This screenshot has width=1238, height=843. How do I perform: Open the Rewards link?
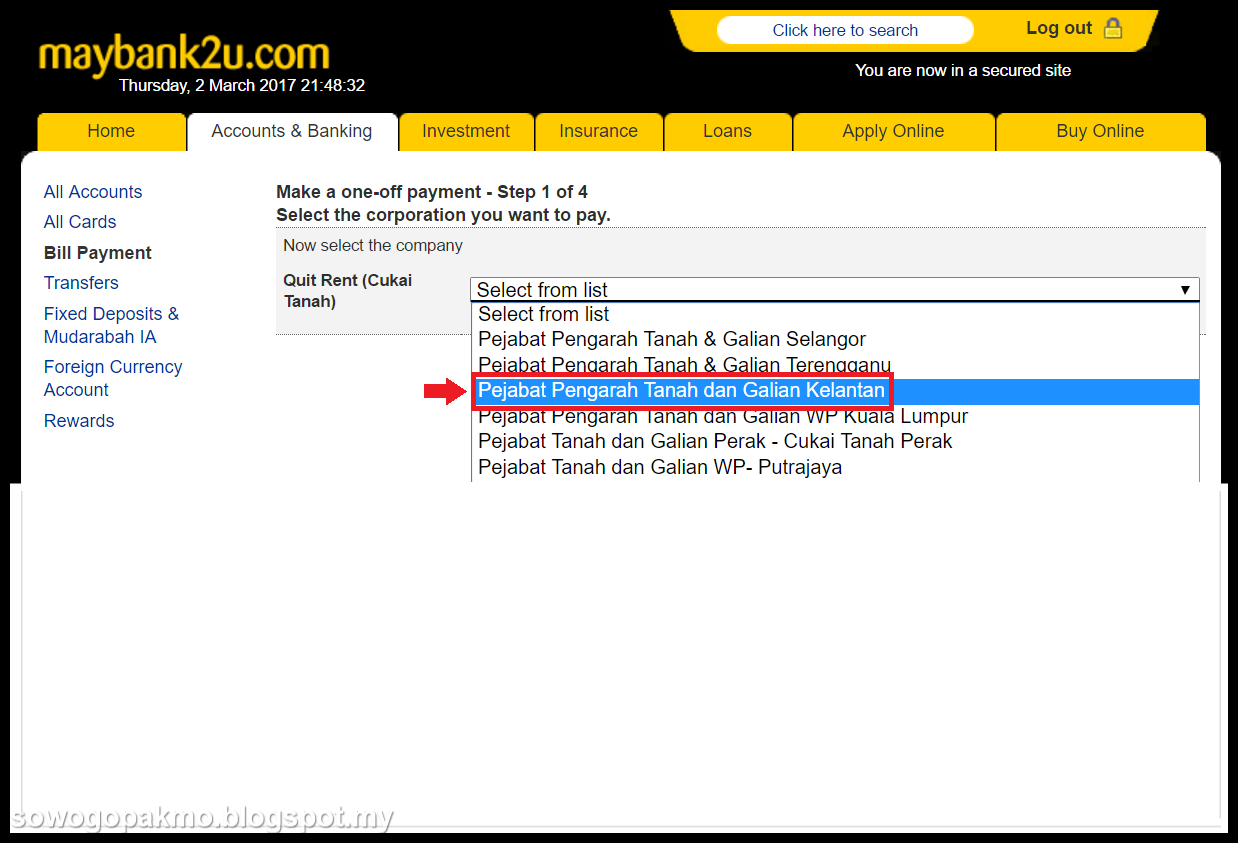[79, 421]
